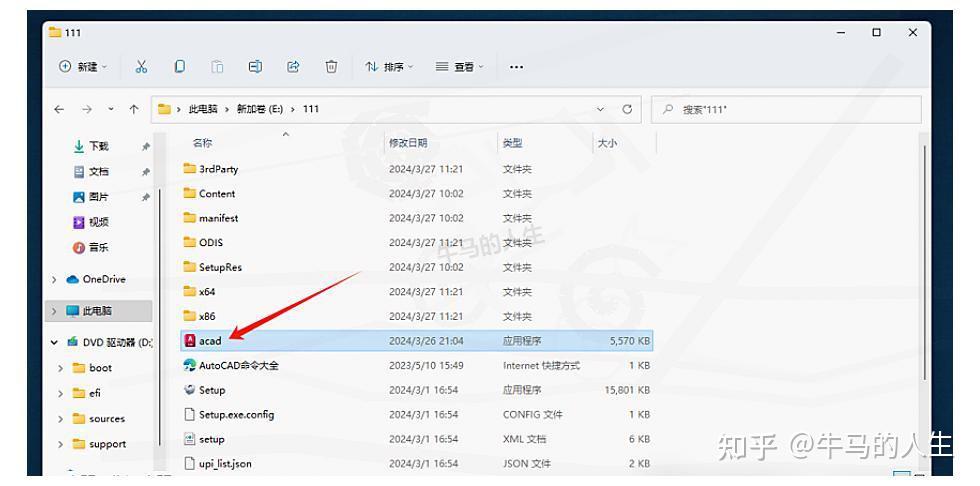
Task: Expand the boot folder tree node
Action: [x=61, y=369]
